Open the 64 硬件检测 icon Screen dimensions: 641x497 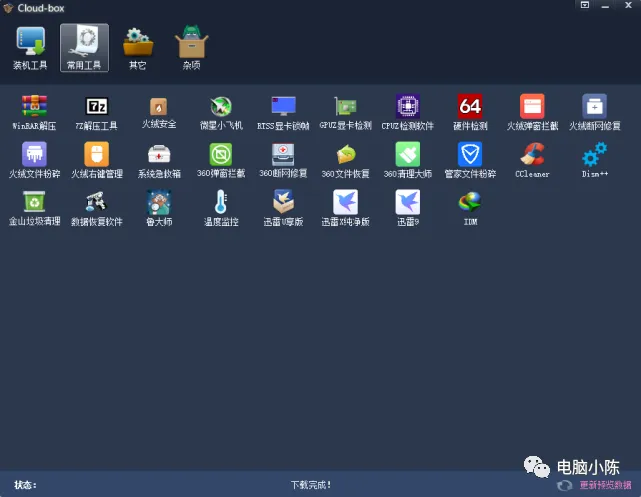click(x=470, y=112)
